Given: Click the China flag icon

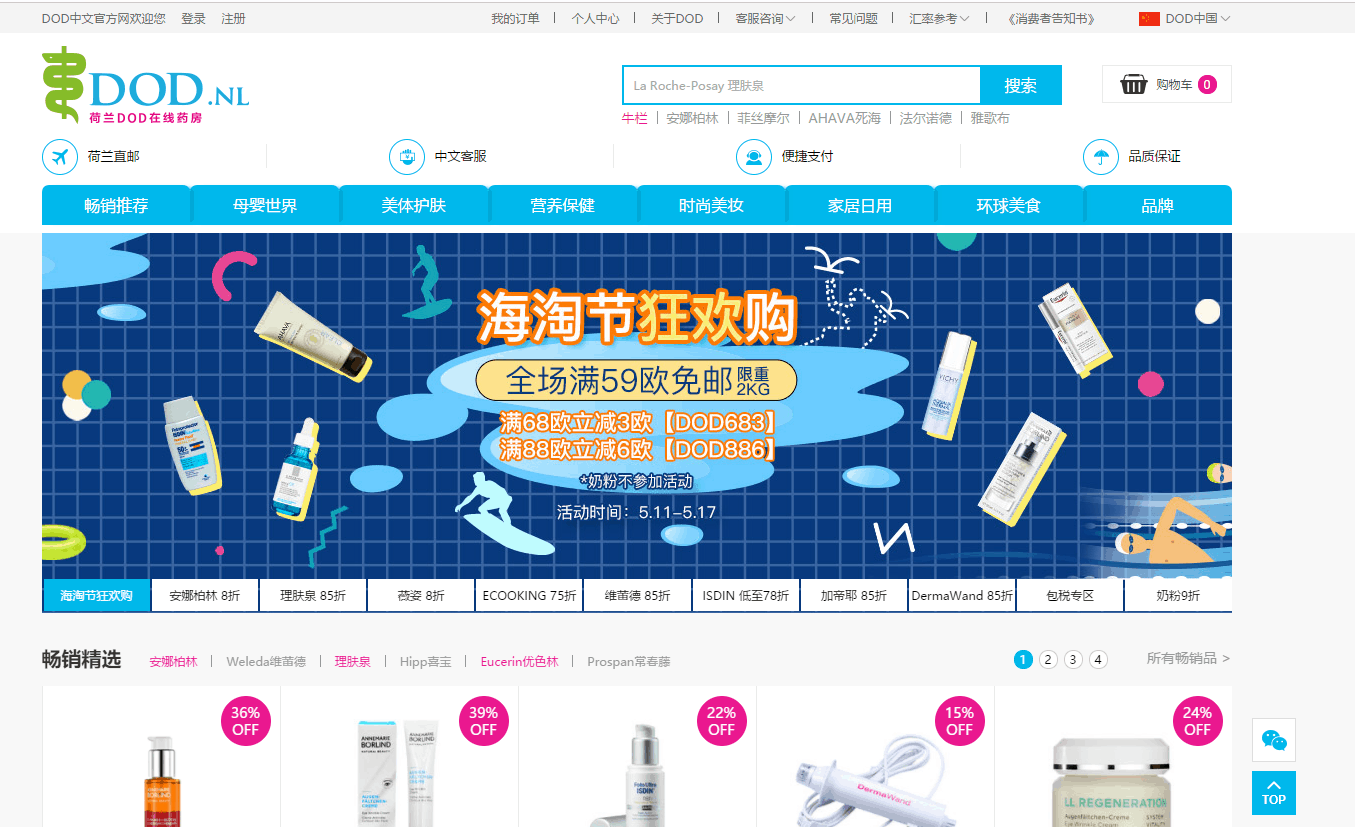Looking at the screenshot, I should pyautogui.click(x=1149, y=18).
